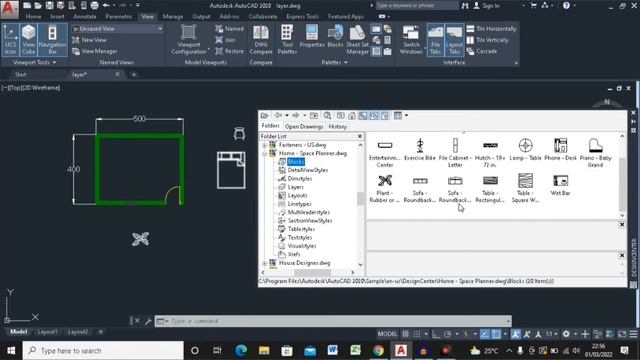Toggle the UCS Icon button in ribbon
The height and width of the screenshot is (360, 640).
tap(10, 40)
